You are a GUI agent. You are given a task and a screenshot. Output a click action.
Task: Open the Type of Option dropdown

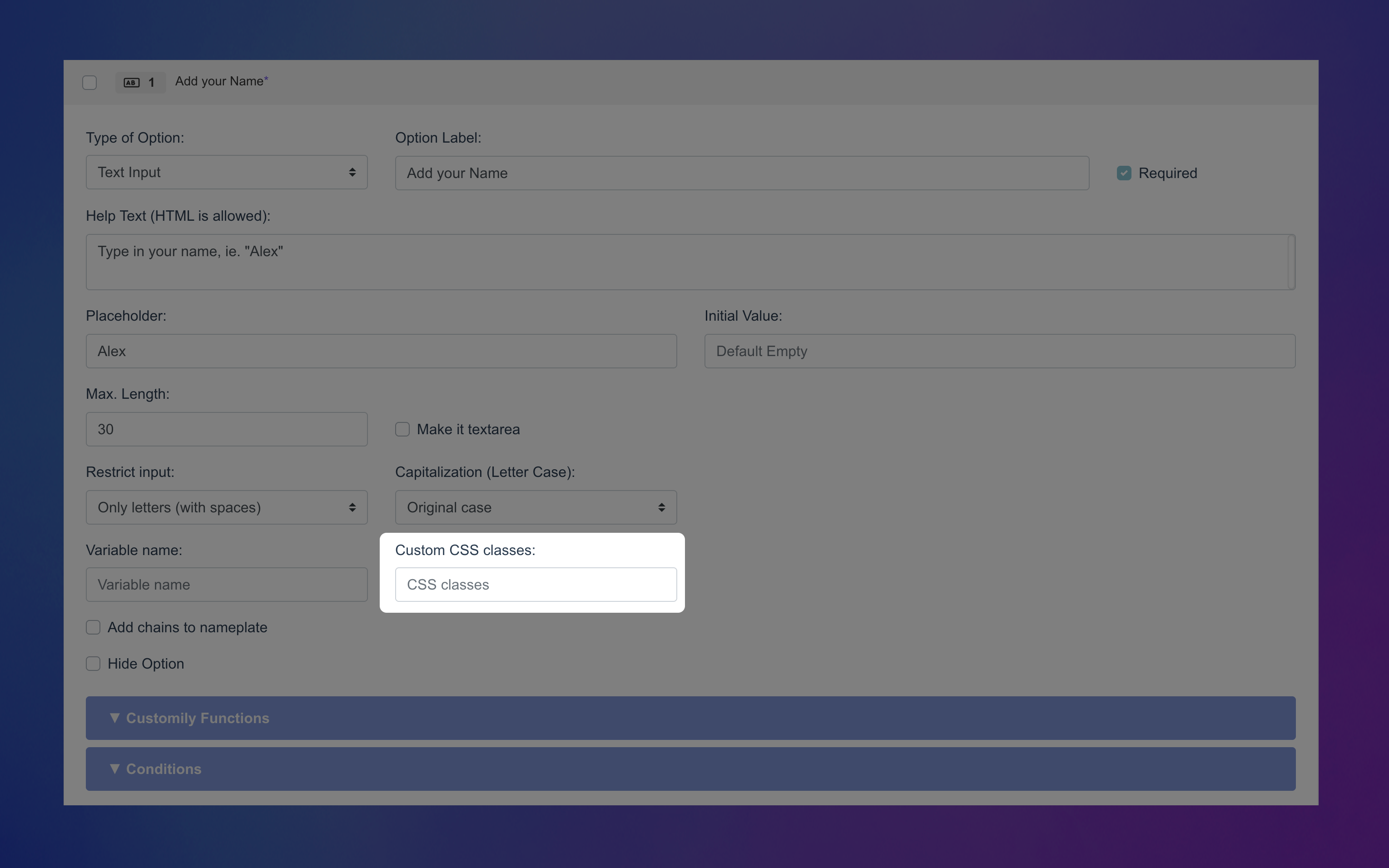(x=226, y=172)
